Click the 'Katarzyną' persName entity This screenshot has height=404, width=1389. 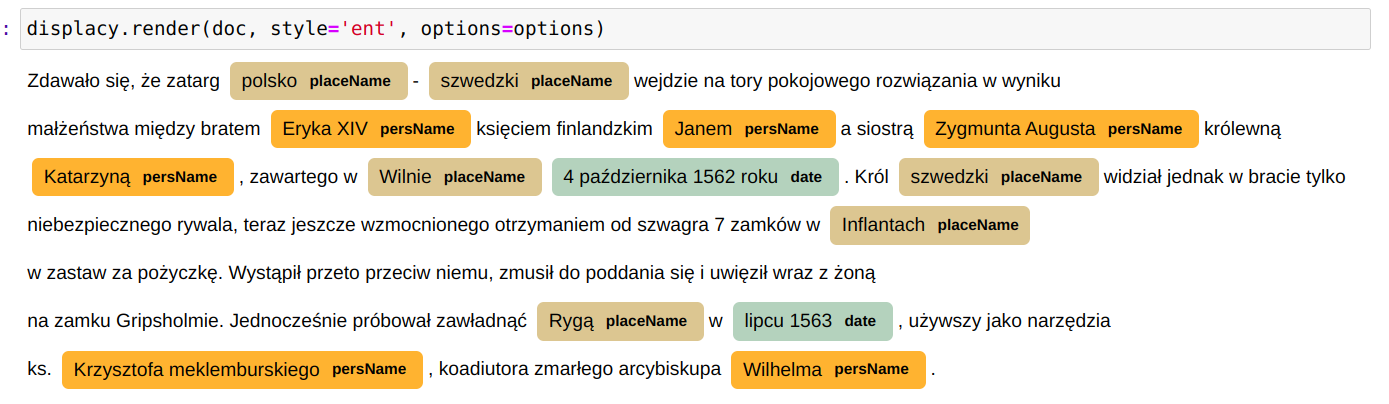[x=133, y=177]
